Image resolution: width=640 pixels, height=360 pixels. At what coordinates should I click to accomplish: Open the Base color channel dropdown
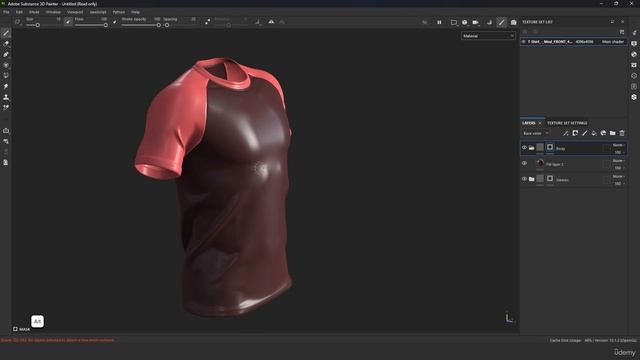click(536, 133)
